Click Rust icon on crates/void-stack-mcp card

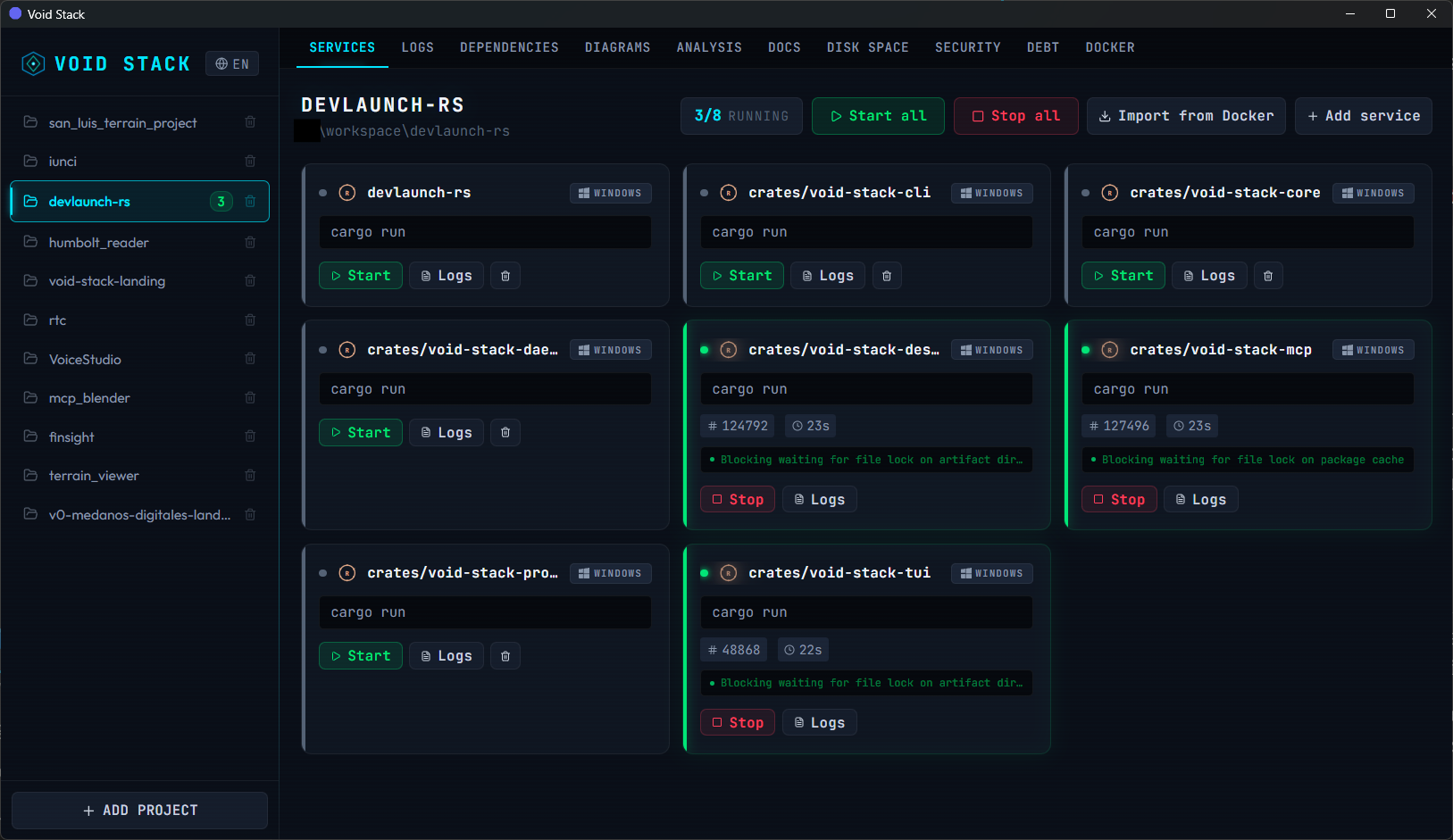click(1110, 350)
